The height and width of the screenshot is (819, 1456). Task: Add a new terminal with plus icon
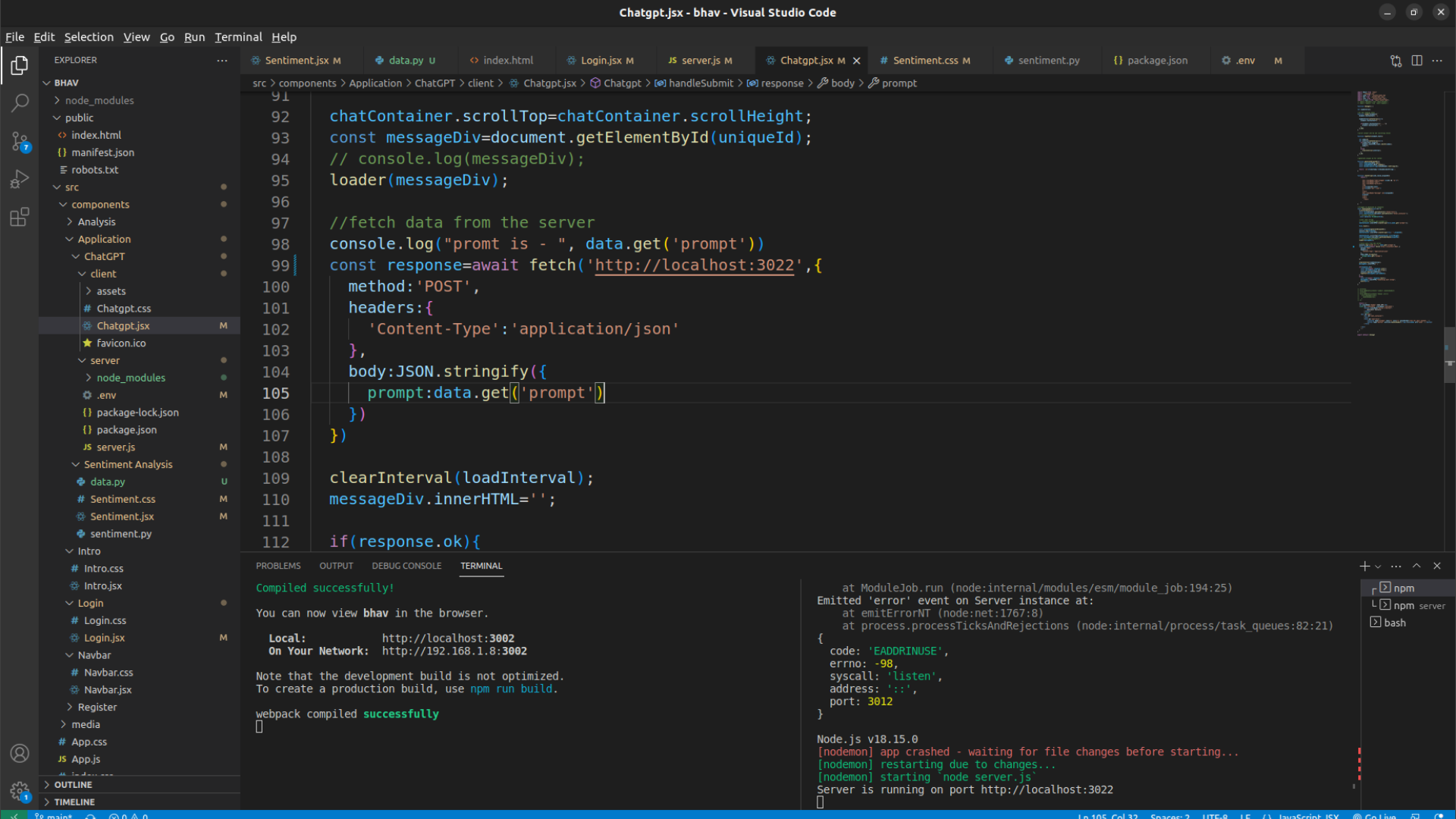1364,566
